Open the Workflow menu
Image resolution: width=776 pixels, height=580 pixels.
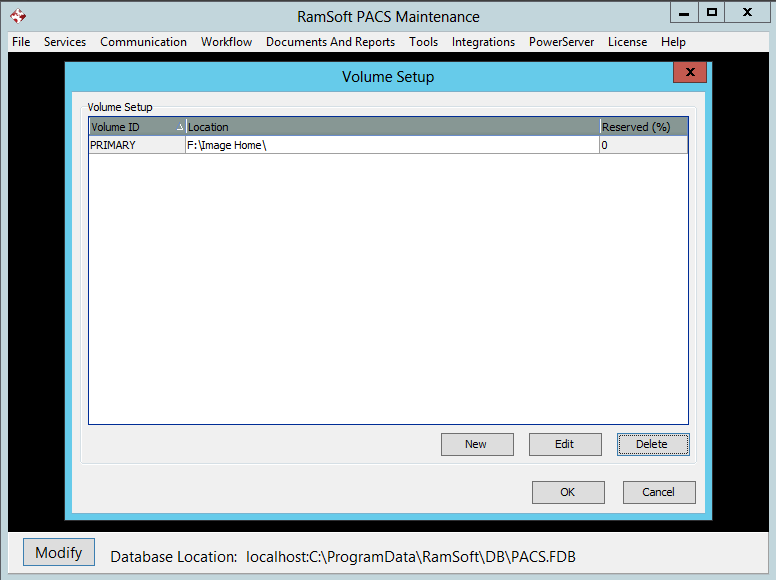(x=226, y=42)
